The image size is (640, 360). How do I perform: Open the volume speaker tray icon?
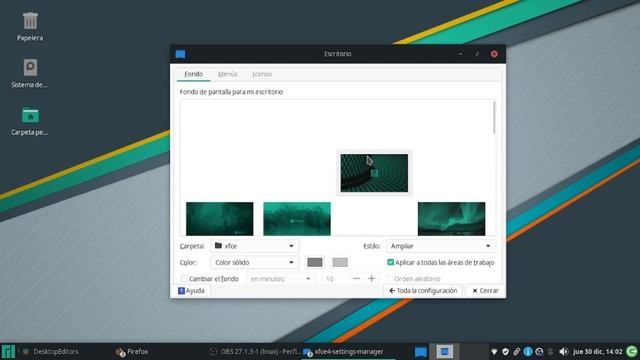(x=563, y=351)
